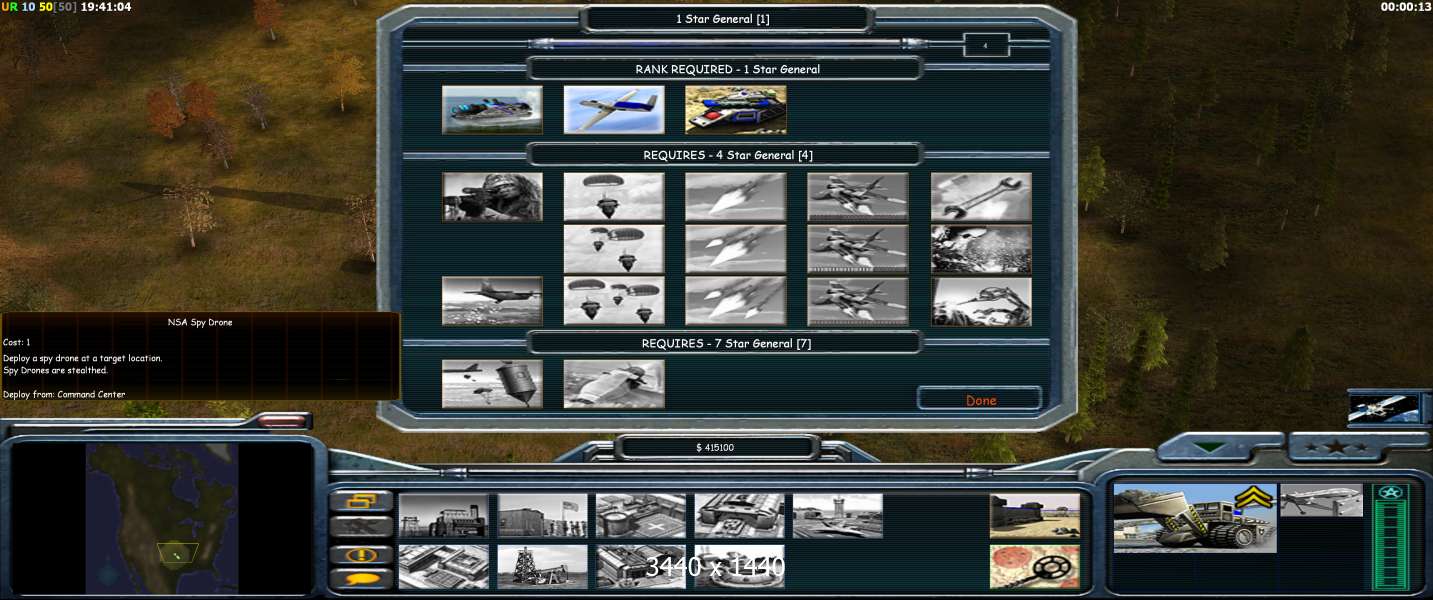Select the second 7 Star General power icon

click(x=614, y=384)
